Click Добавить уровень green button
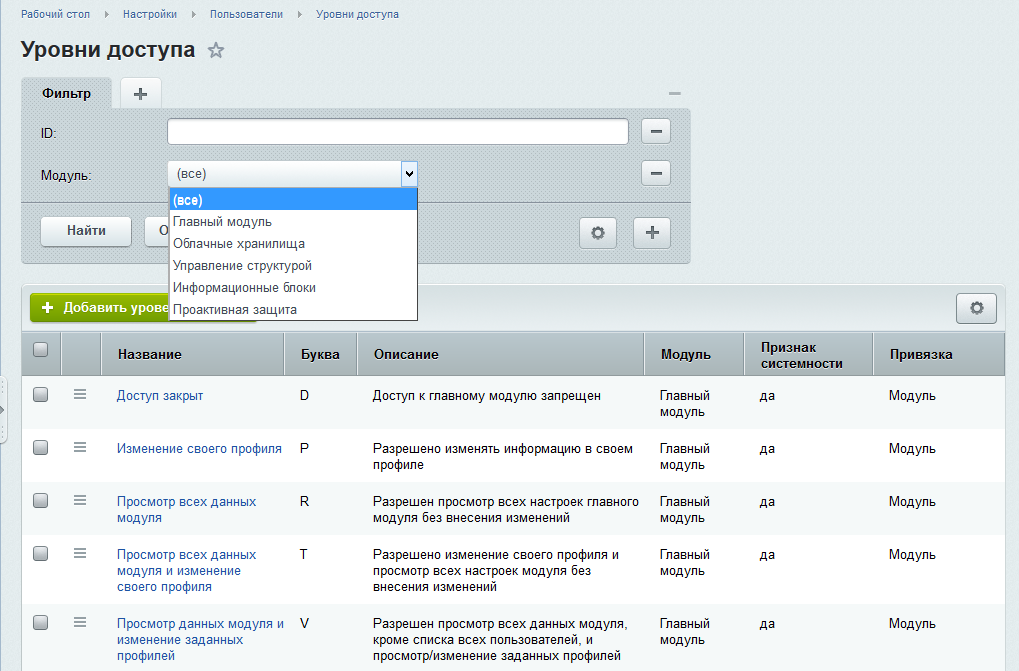 tap(99, 307)
